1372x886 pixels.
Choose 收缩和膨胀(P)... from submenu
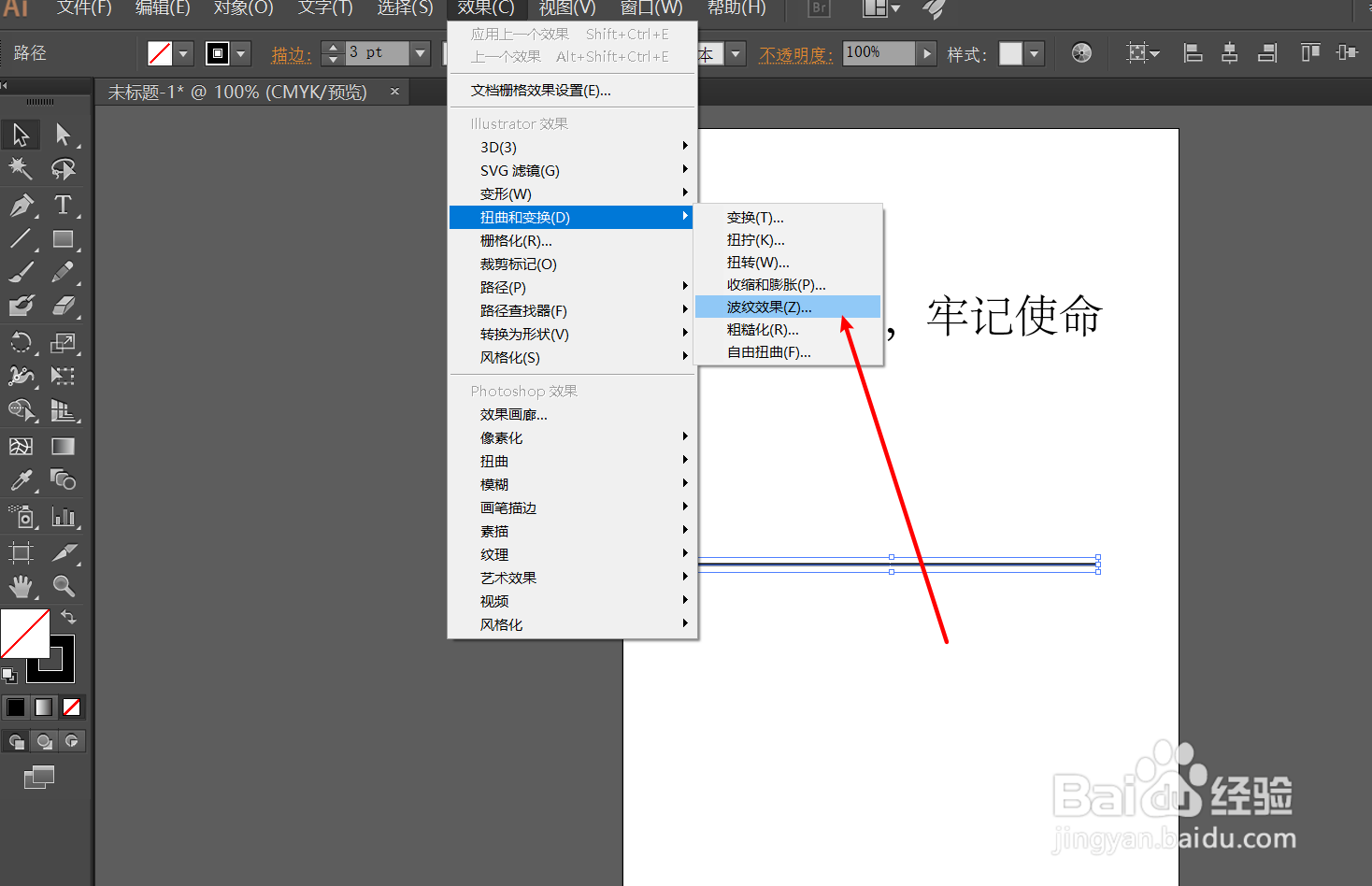(x=788, y=284)
